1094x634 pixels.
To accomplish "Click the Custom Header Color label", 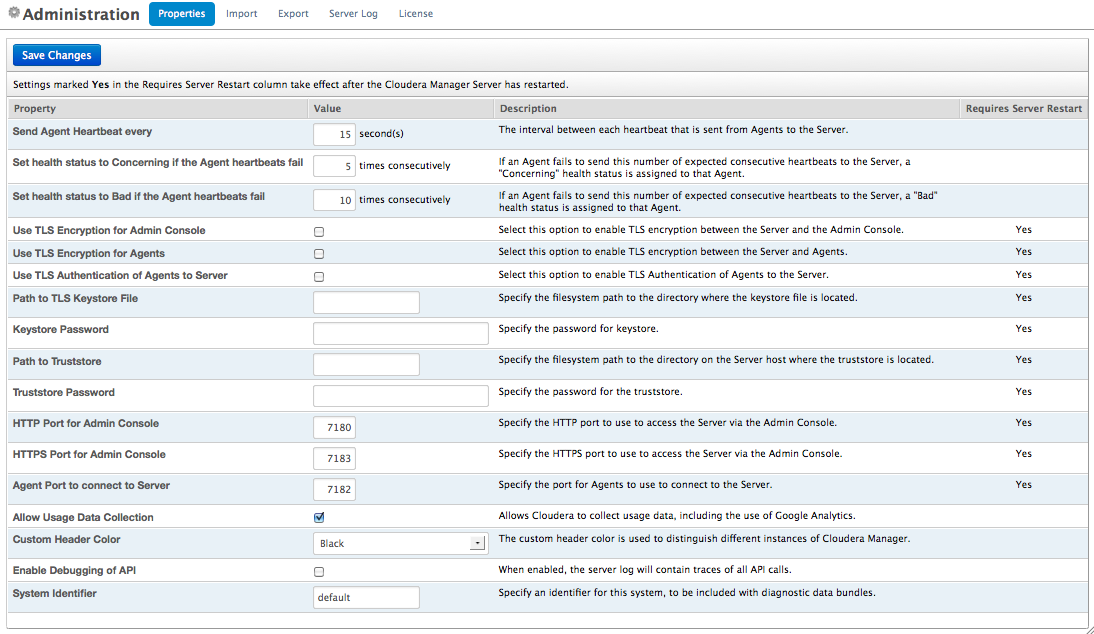I will tap(66, 539).
